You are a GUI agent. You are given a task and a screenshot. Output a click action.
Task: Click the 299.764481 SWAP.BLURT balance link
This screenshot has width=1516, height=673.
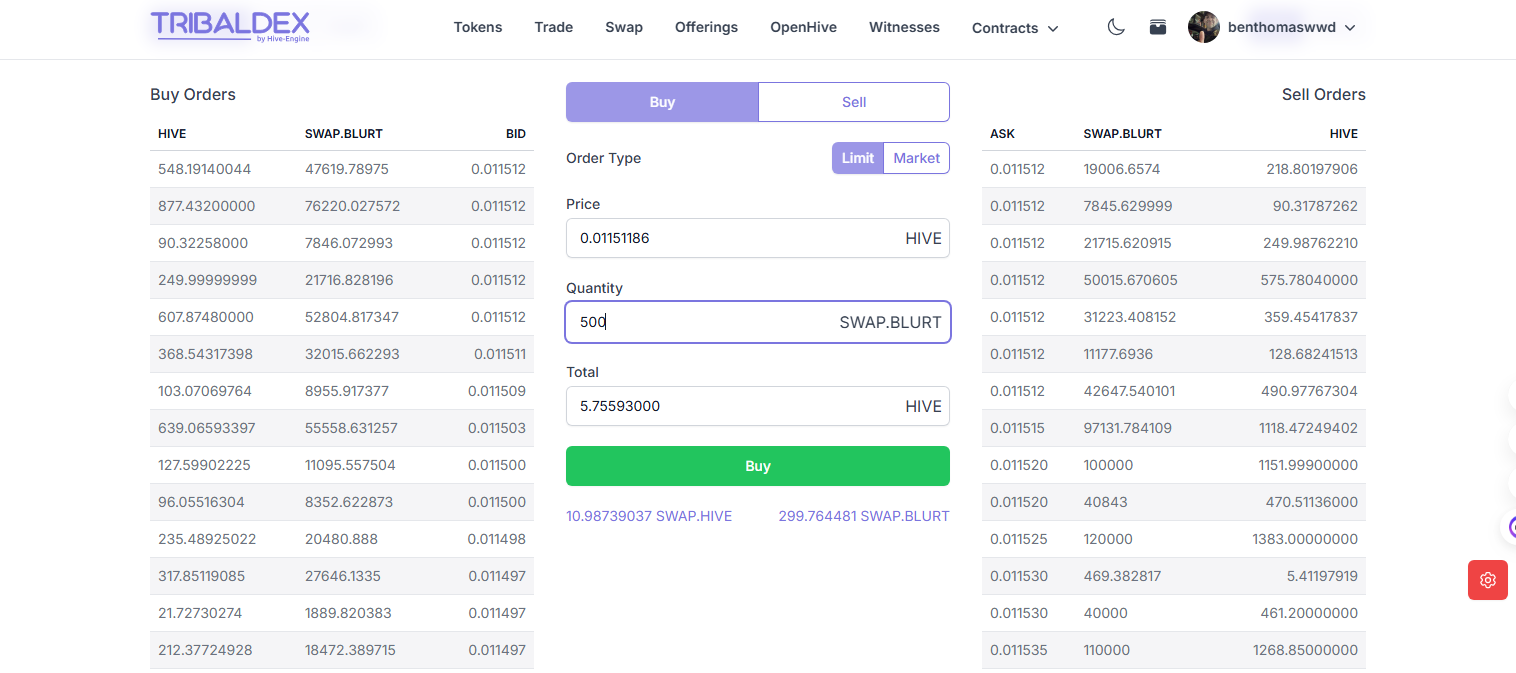pyautogui.click(x=863, y=516)
